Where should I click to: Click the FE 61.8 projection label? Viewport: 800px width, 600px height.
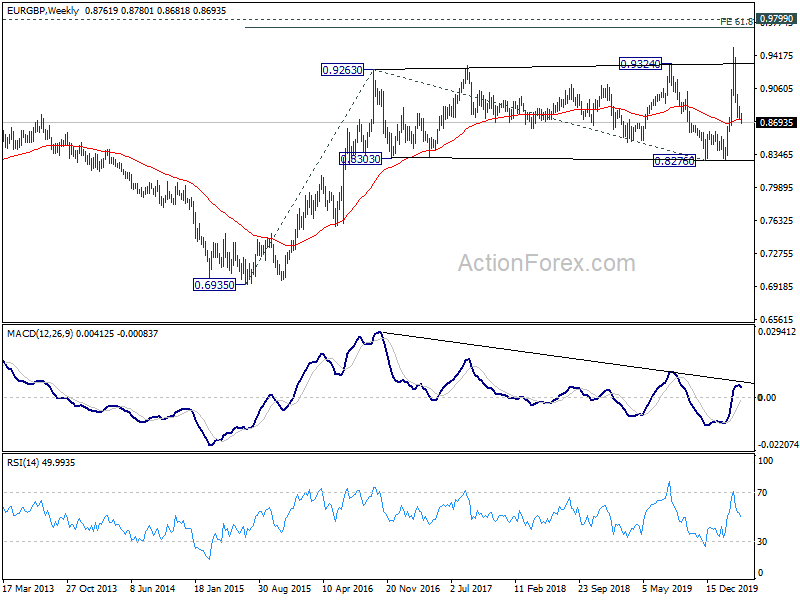(x=736, y=21)
